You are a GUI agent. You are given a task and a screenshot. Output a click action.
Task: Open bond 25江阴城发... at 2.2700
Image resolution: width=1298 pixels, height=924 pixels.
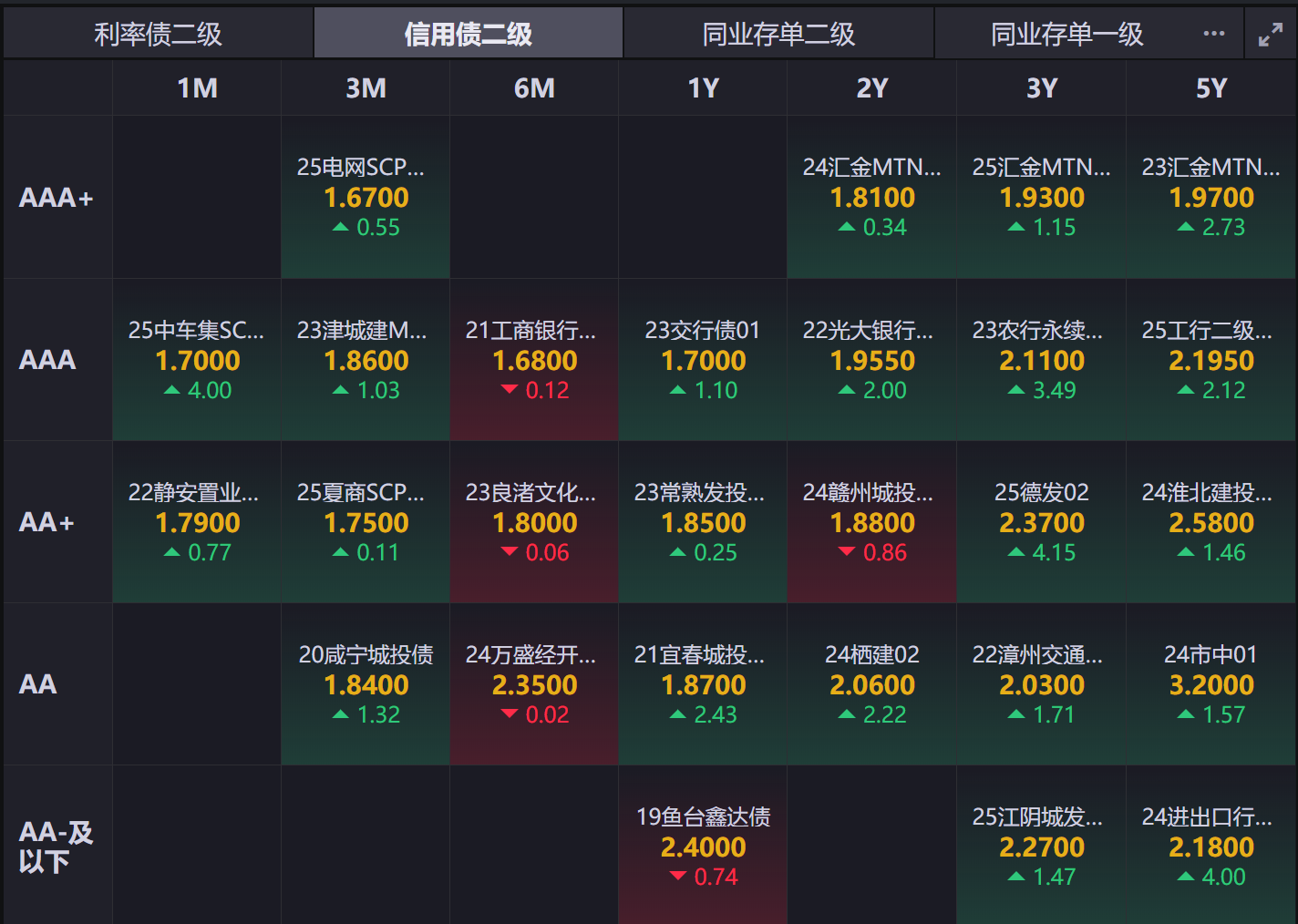coord(1042,846)
